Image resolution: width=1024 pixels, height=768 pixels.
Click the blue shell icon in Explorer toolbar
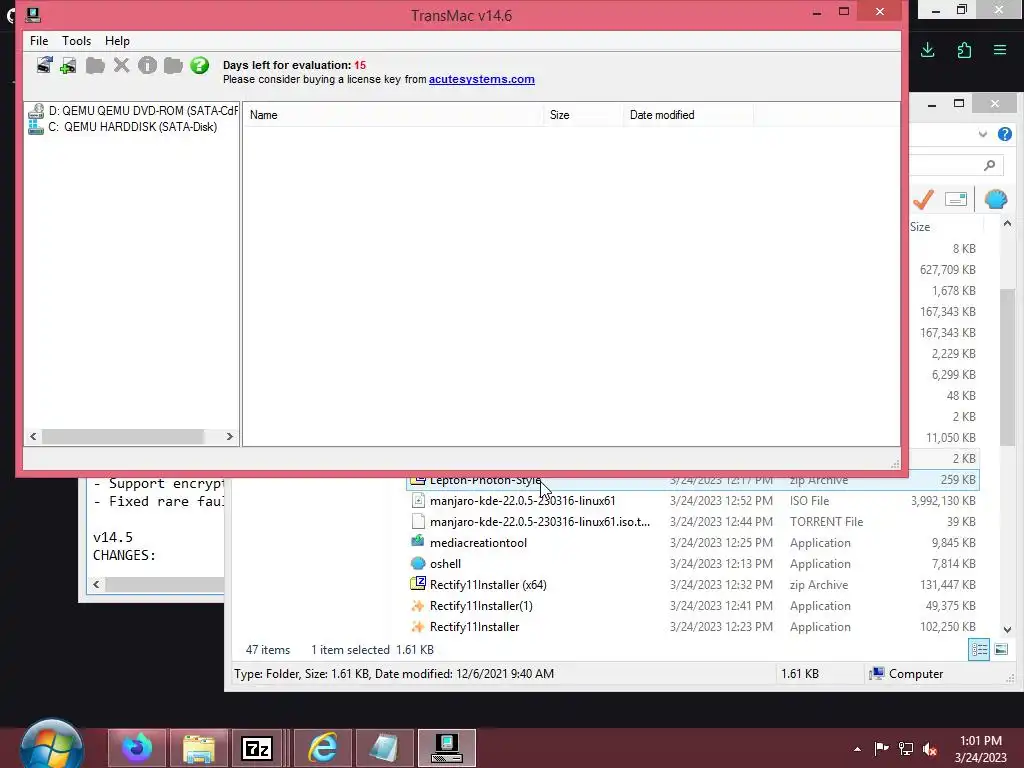(995, 199)
